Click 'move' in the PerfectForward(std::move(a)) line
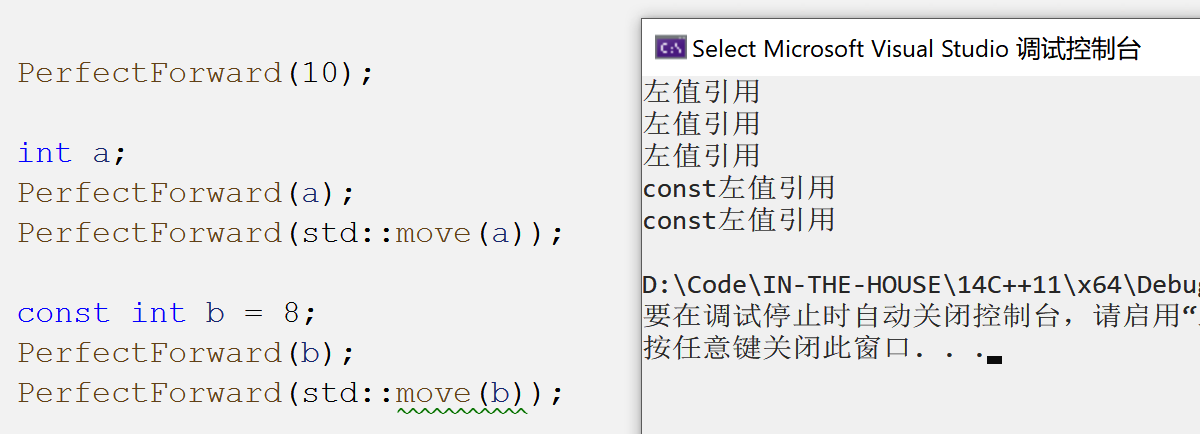 pos(434,233)
